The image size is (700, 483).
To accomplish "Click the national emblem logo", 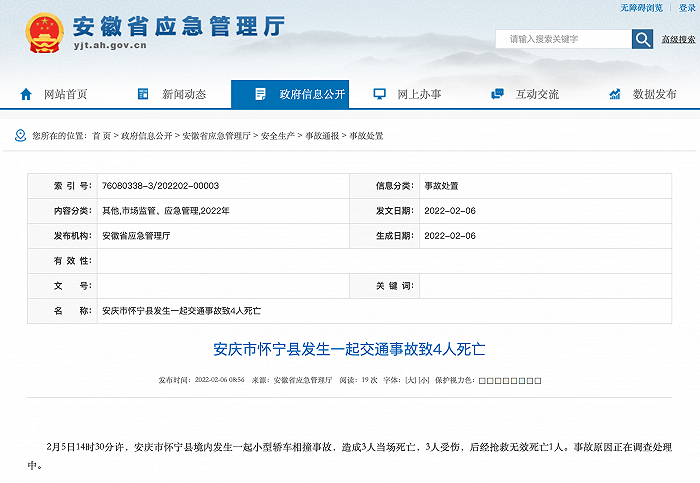I will [x=43, y=32].
